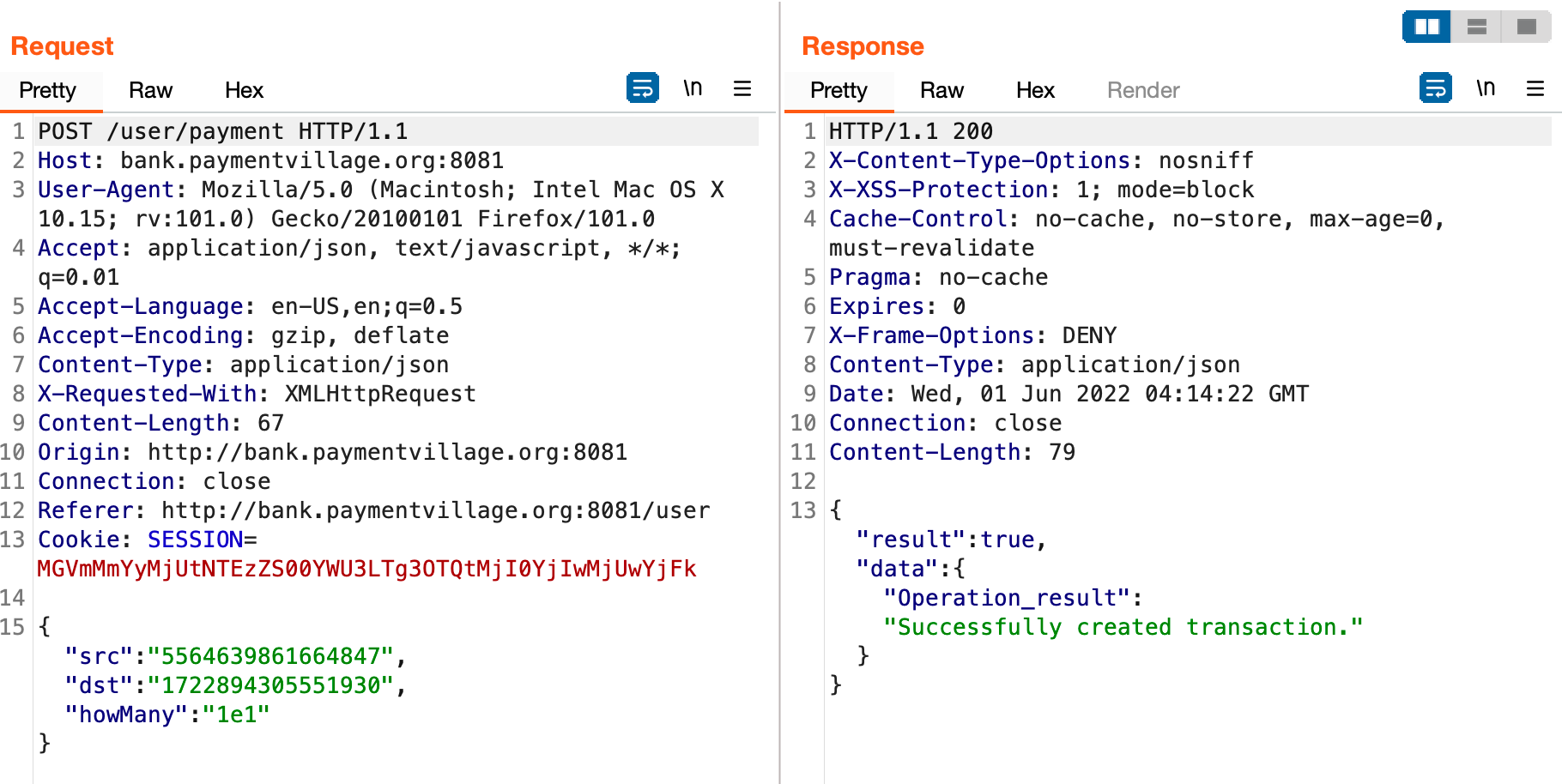1562x784 pixels.
Task: Click the HTTP/1.1 200 status line
Action: [x=911, y=131]
